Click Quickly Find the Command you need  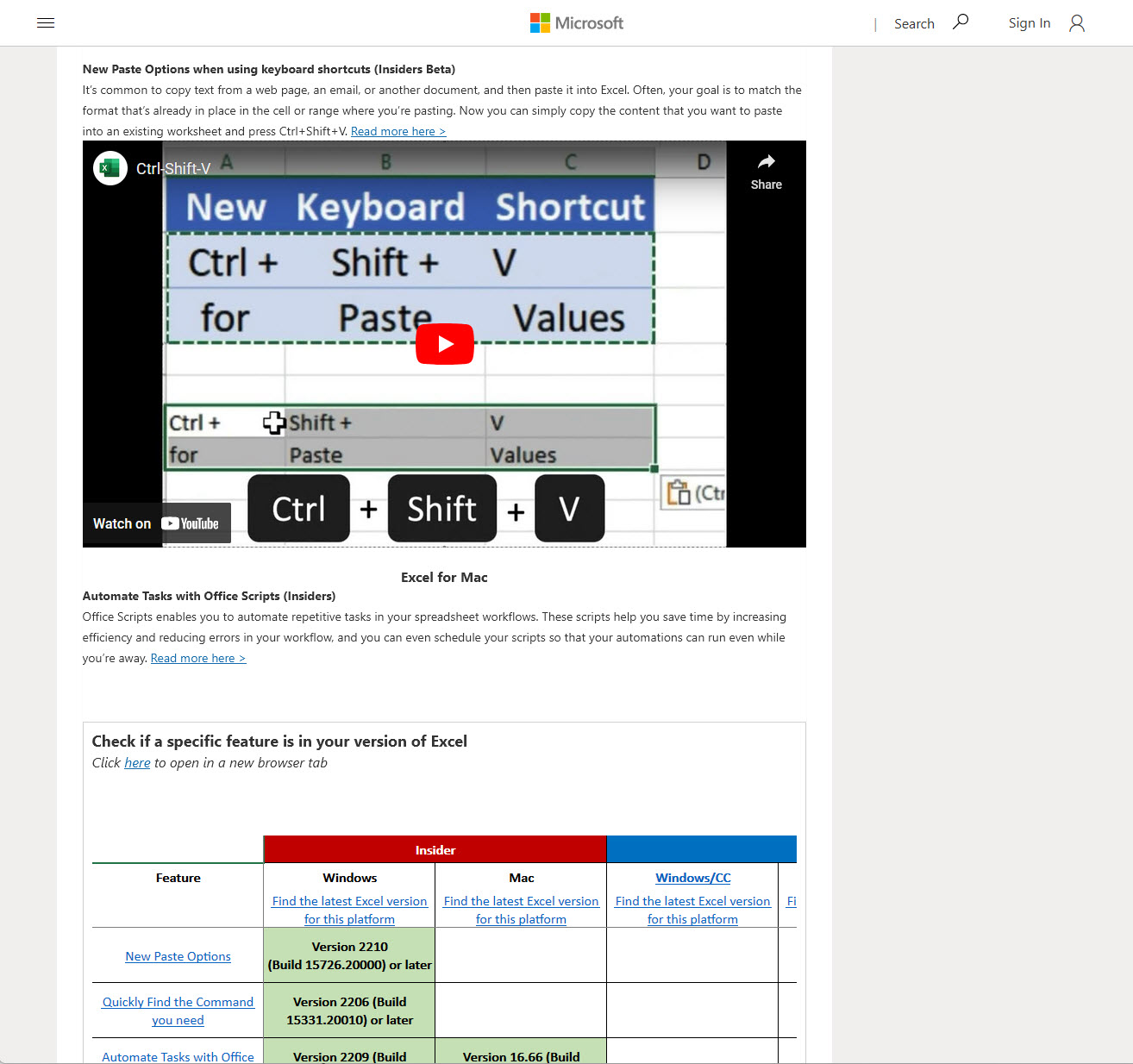click(x=178, y=1011)
